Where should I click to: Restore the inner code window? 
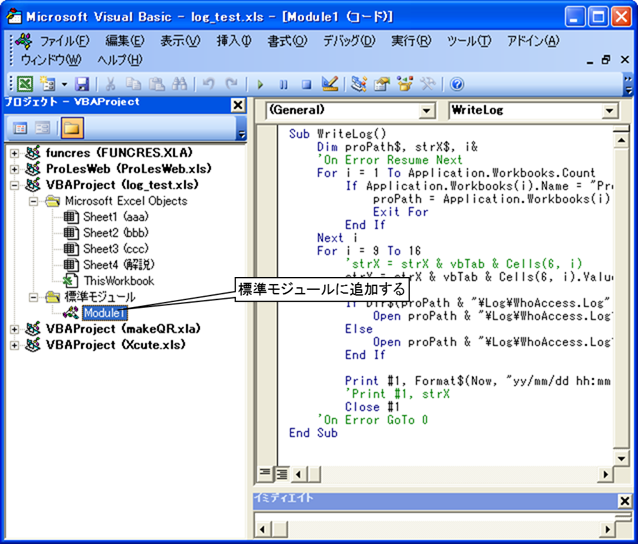(x=606, y=60)
